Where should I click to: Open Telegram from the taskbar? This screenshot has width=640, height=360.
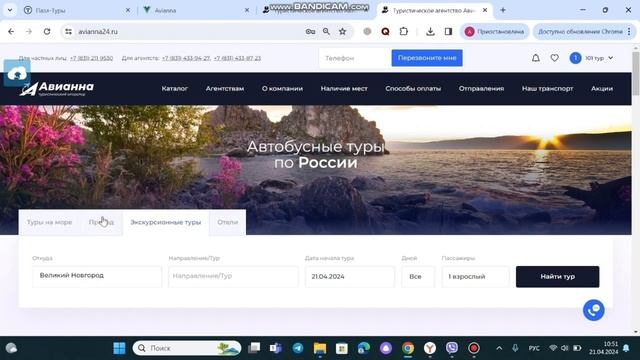coord(298,348)
